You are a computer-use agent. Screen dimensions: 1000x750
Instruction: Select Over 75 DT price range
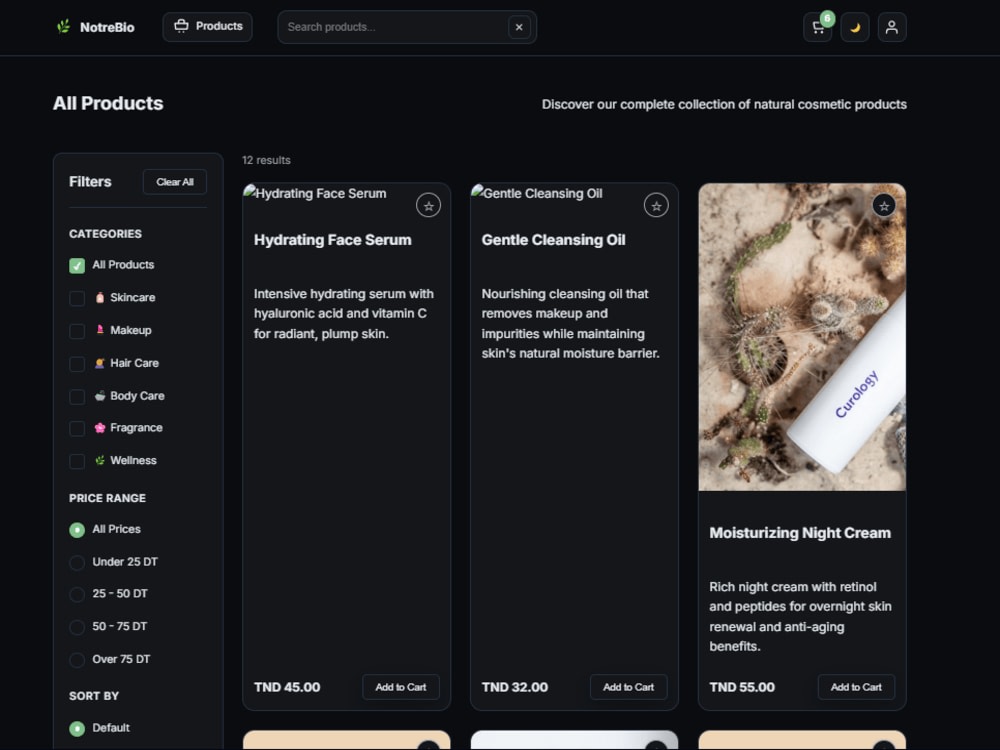tap(77, 660)
